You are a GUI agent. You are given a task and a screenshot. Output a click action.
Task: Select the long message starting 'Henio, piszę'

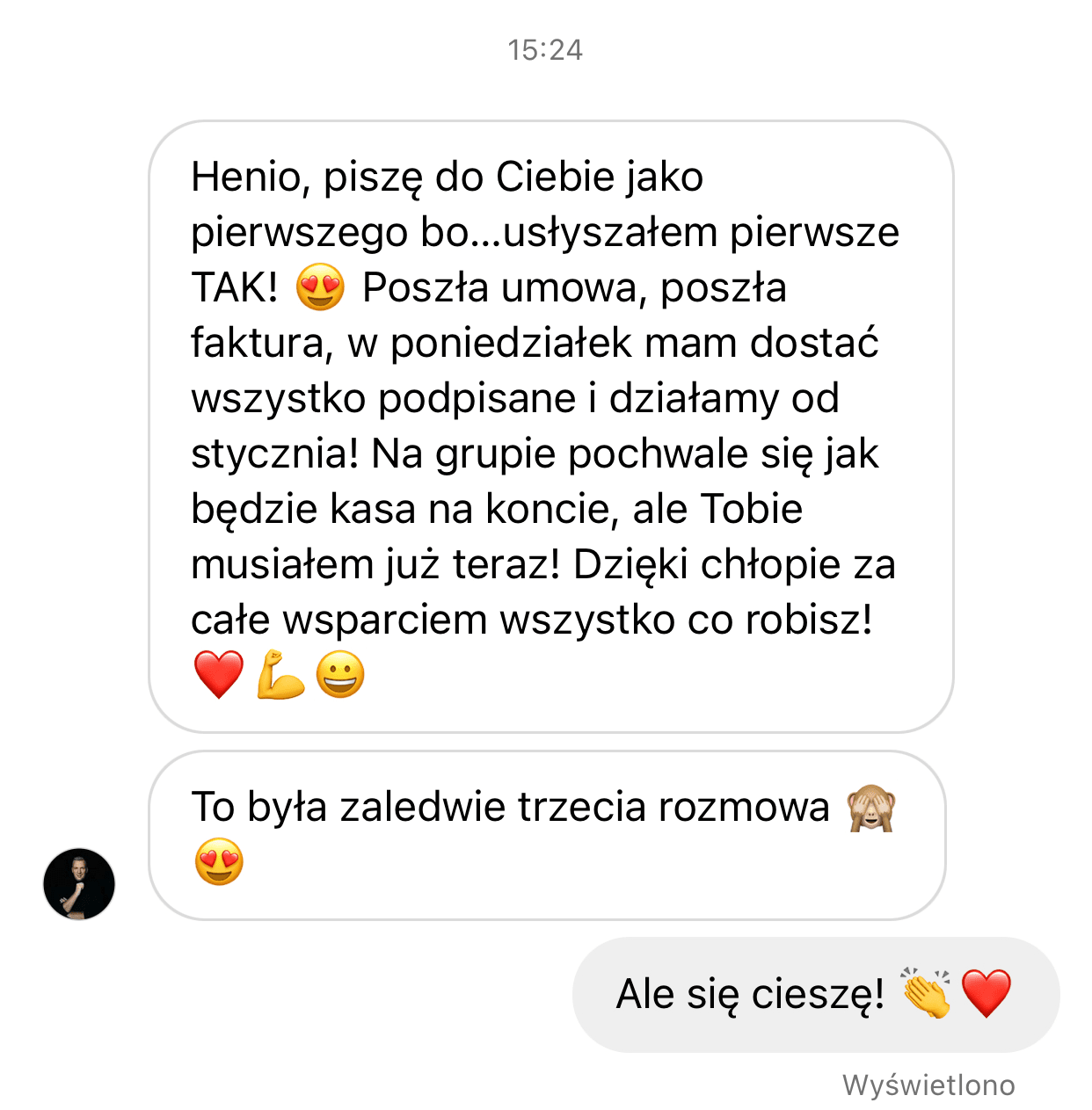coord(551,426)
